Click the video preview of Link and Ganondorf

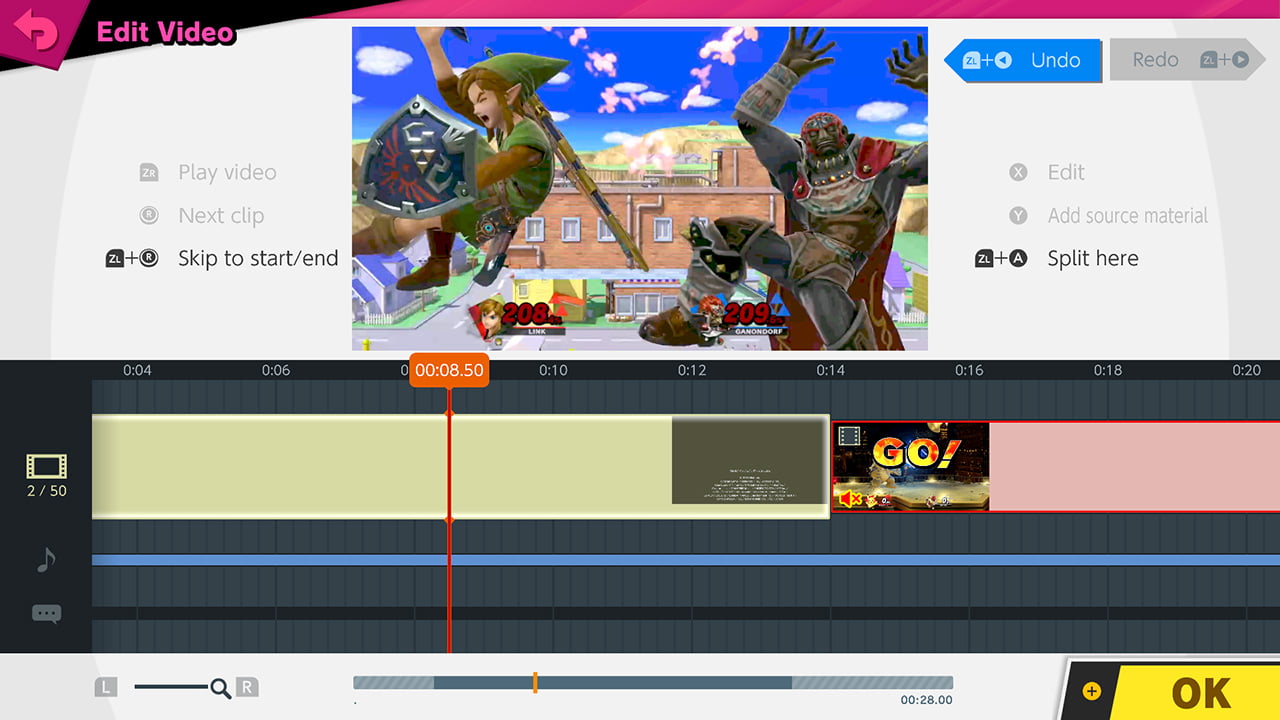(640, 188)
